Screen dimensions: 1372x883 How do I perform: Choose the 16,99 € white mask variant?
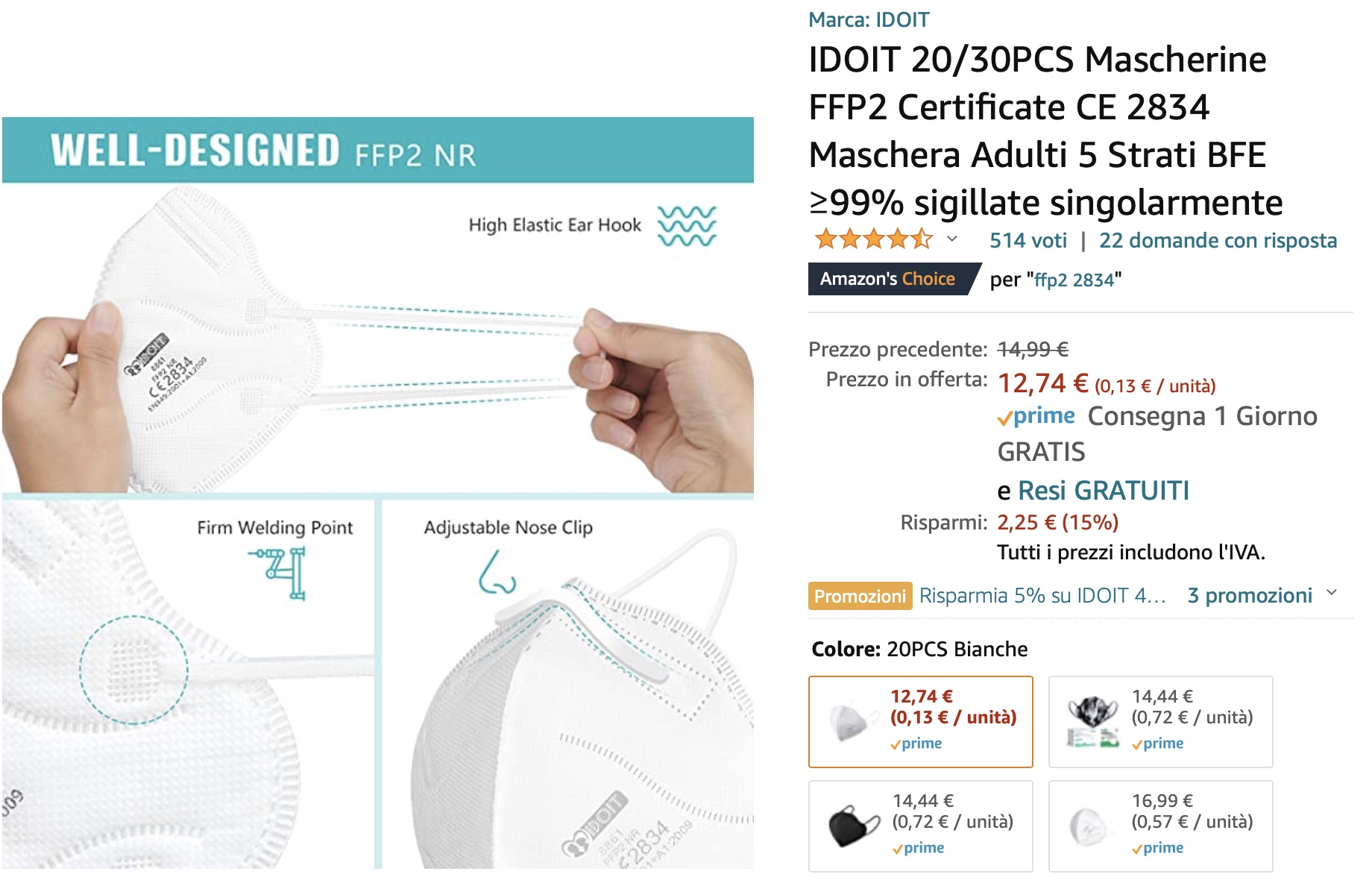tap(1160, 826)
